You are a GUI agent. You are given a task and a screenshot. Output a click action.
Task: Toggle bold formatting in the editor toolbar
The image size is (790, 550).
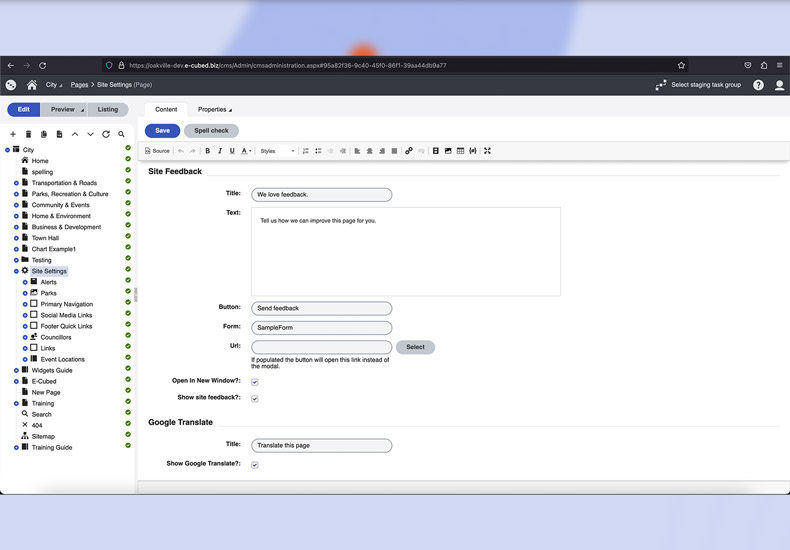(x=208, y=151)
